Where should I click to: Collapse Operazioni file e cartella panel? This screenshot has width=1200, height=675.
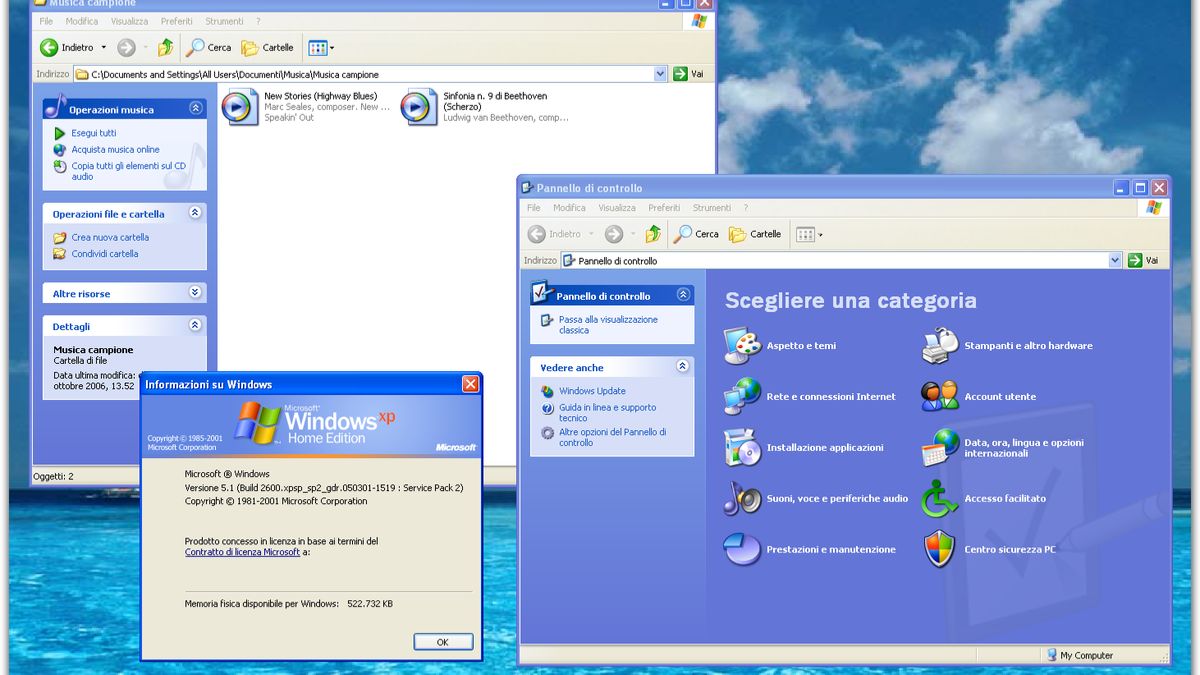click(195, 213)
